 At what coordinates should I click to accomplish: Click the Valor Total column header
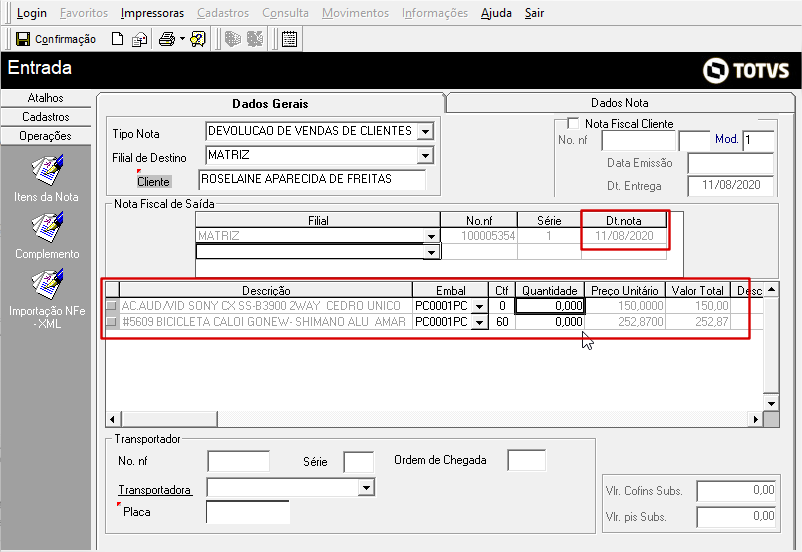(698, 291)
